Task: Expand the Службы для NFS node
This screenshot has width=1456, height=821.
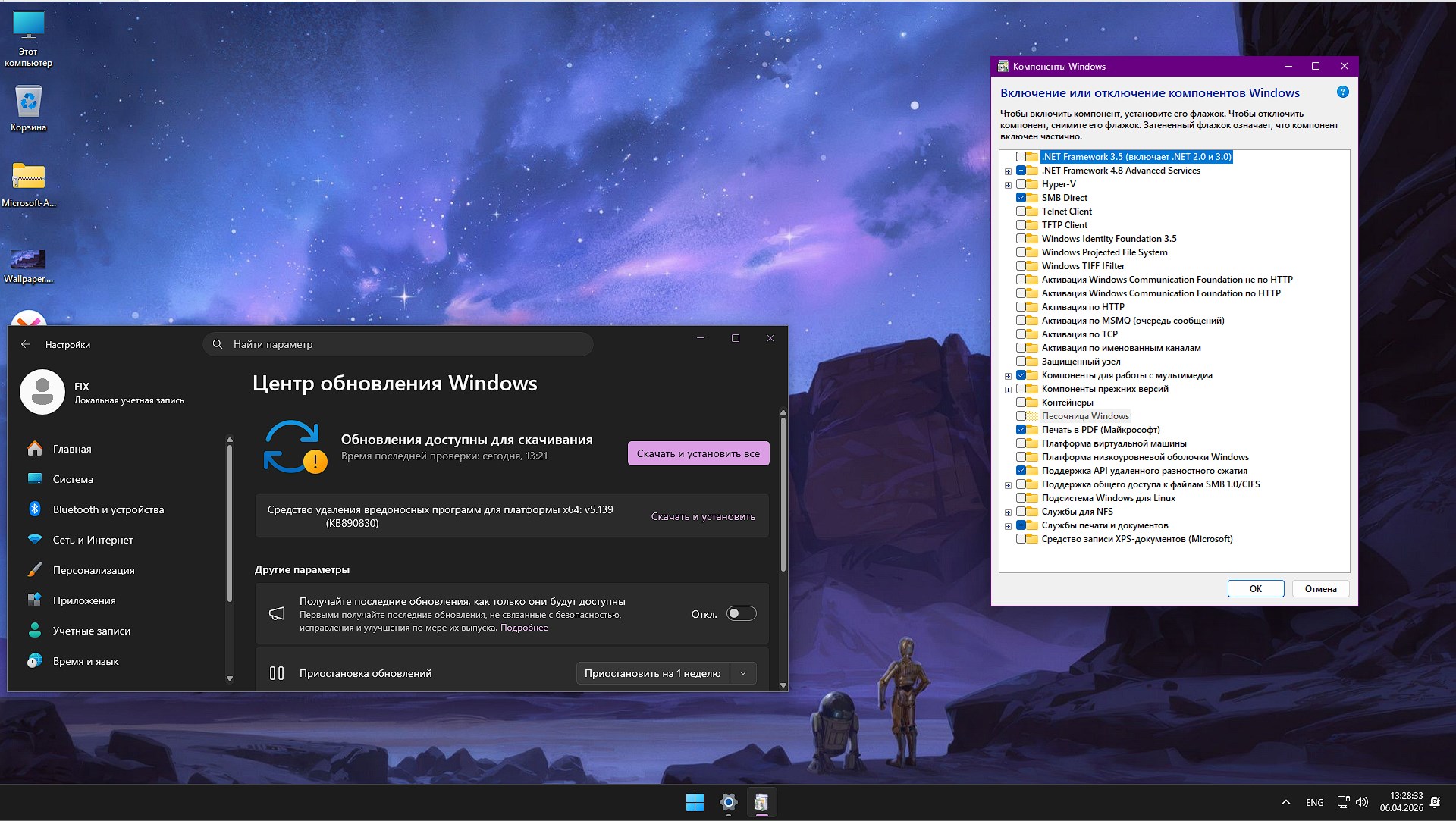Action: (x=1008, y=512)
